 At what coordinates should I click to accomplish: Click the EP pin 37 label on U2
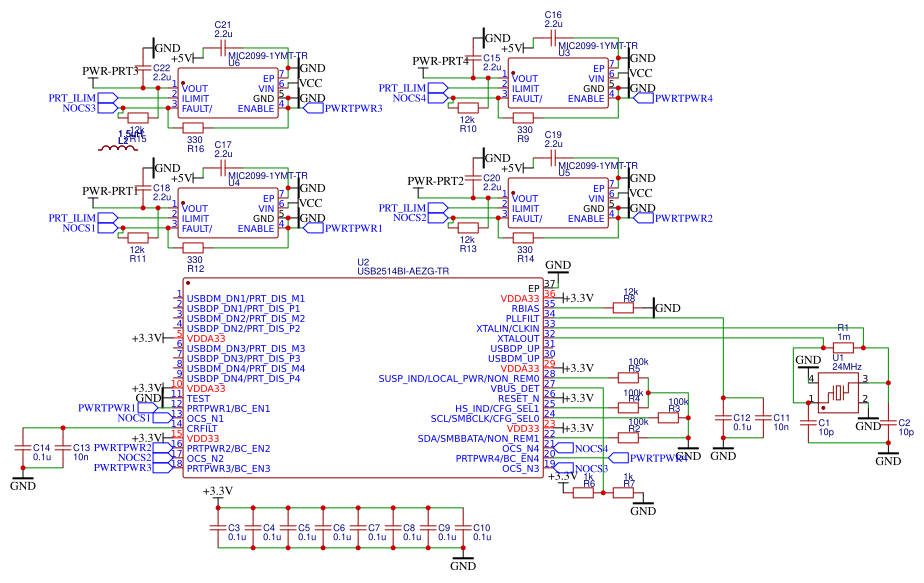click(533, 289)
